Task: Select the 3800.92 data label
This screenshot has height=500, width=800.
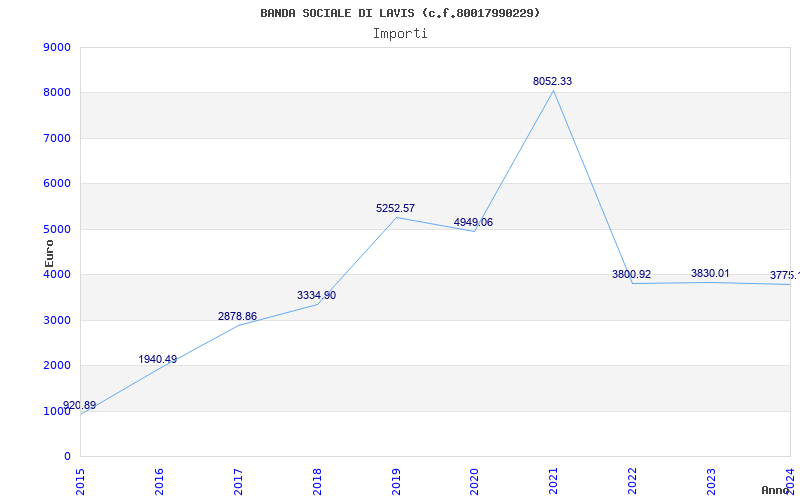Action: [632, 274]
